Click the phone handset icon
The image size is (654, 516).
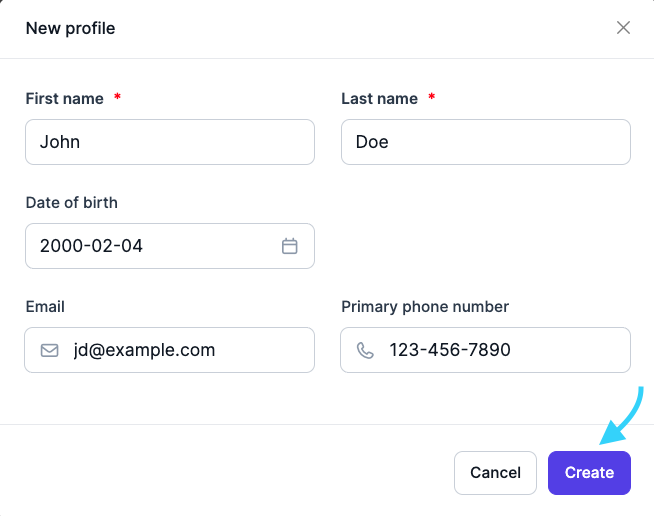coord(366,351)
